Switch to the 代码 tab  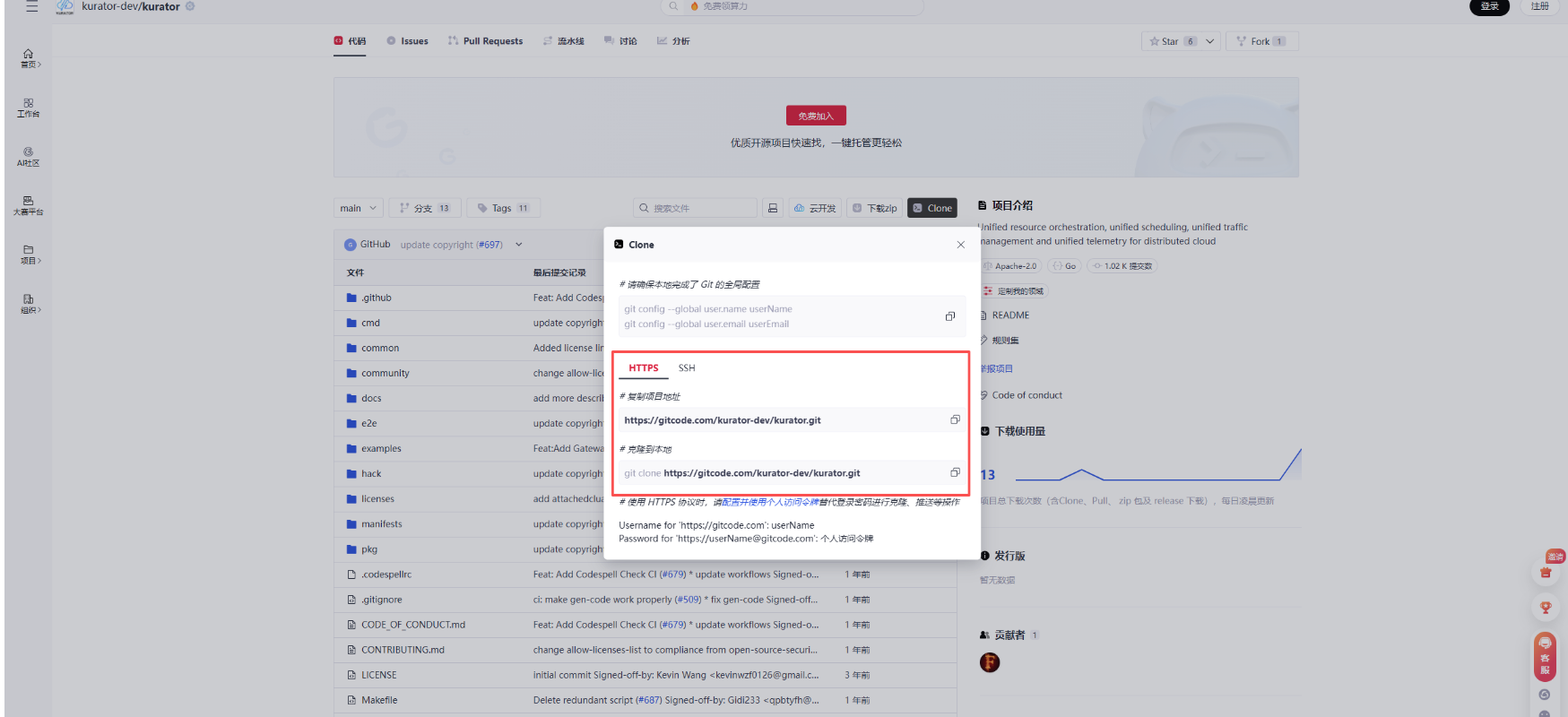[350, 41]
